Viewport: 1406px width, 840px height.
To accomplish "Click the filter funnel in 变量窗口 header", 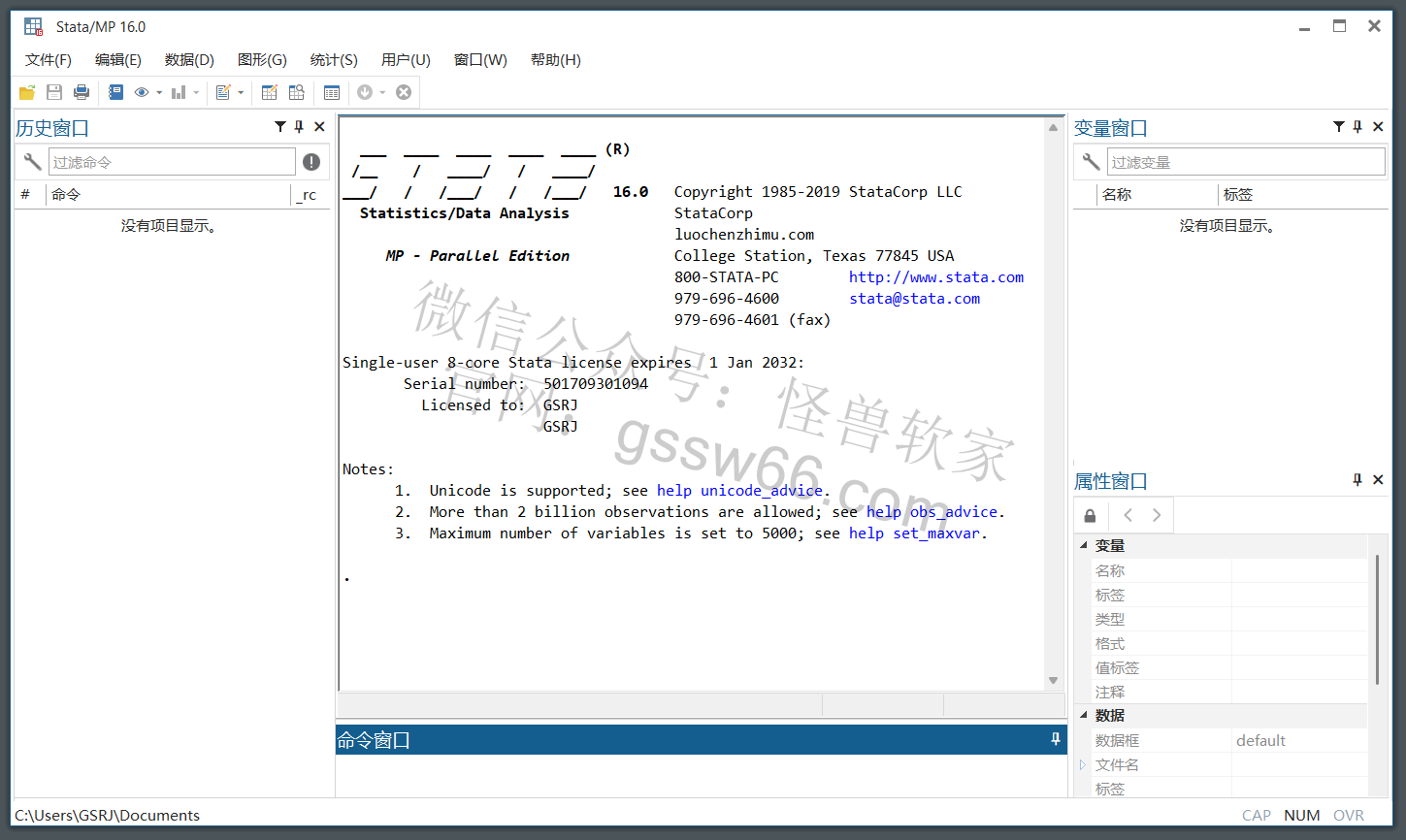I will 1339,126.
